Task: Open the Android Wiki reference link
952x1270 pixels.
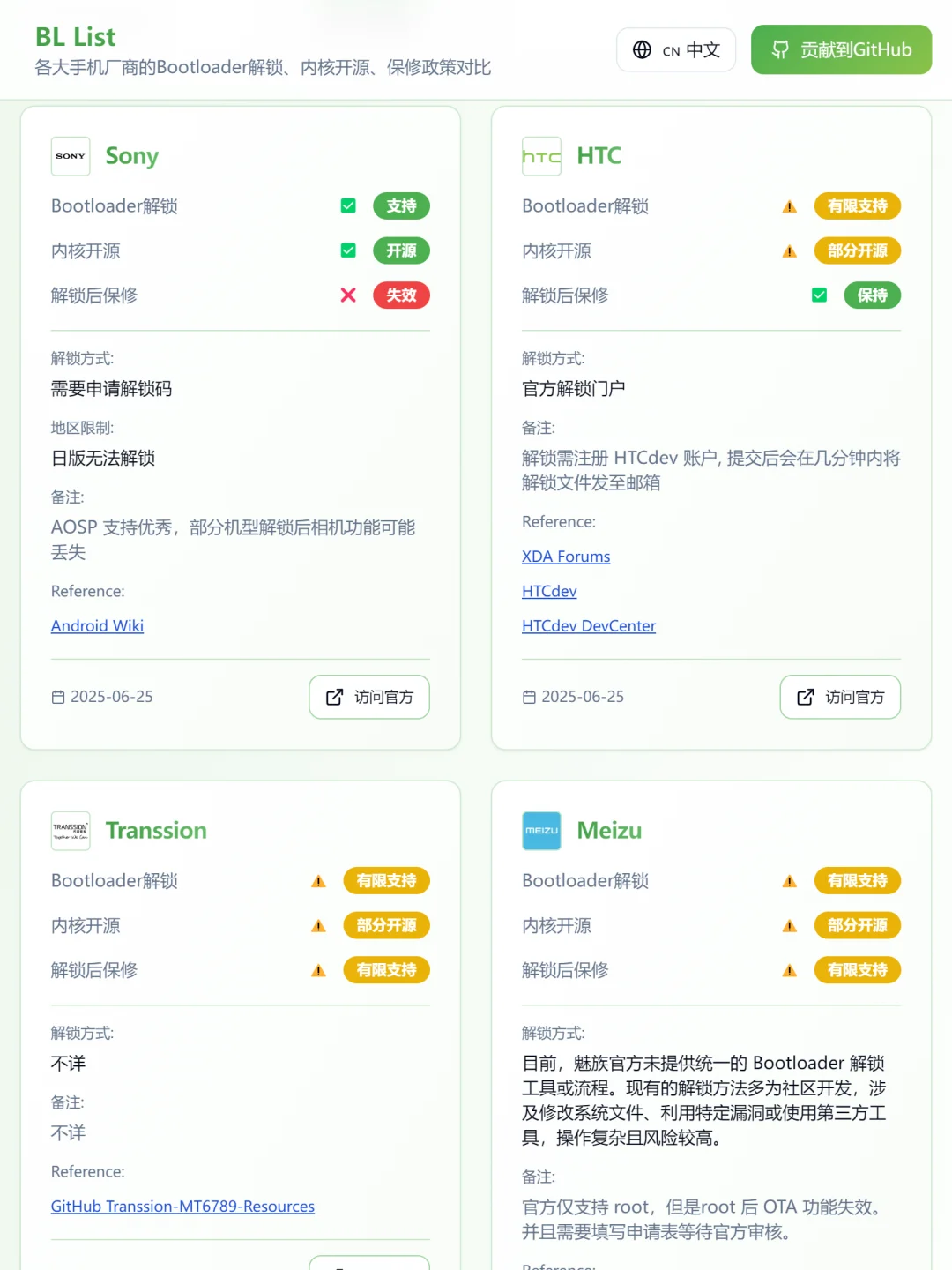Action: click(97, 625)
